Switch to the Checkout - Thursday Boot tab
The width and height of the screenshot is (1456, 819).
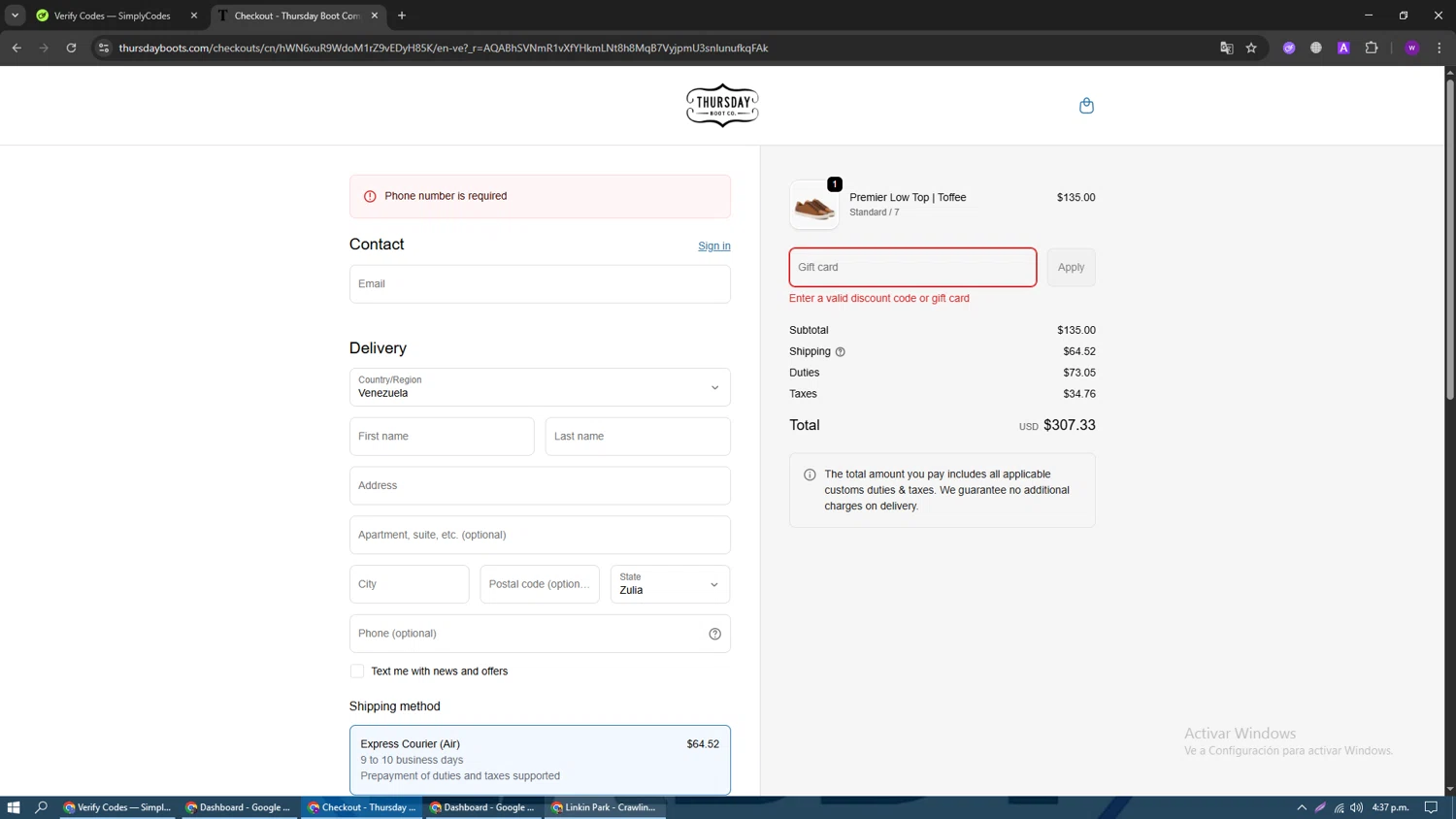tap(298, 16)
